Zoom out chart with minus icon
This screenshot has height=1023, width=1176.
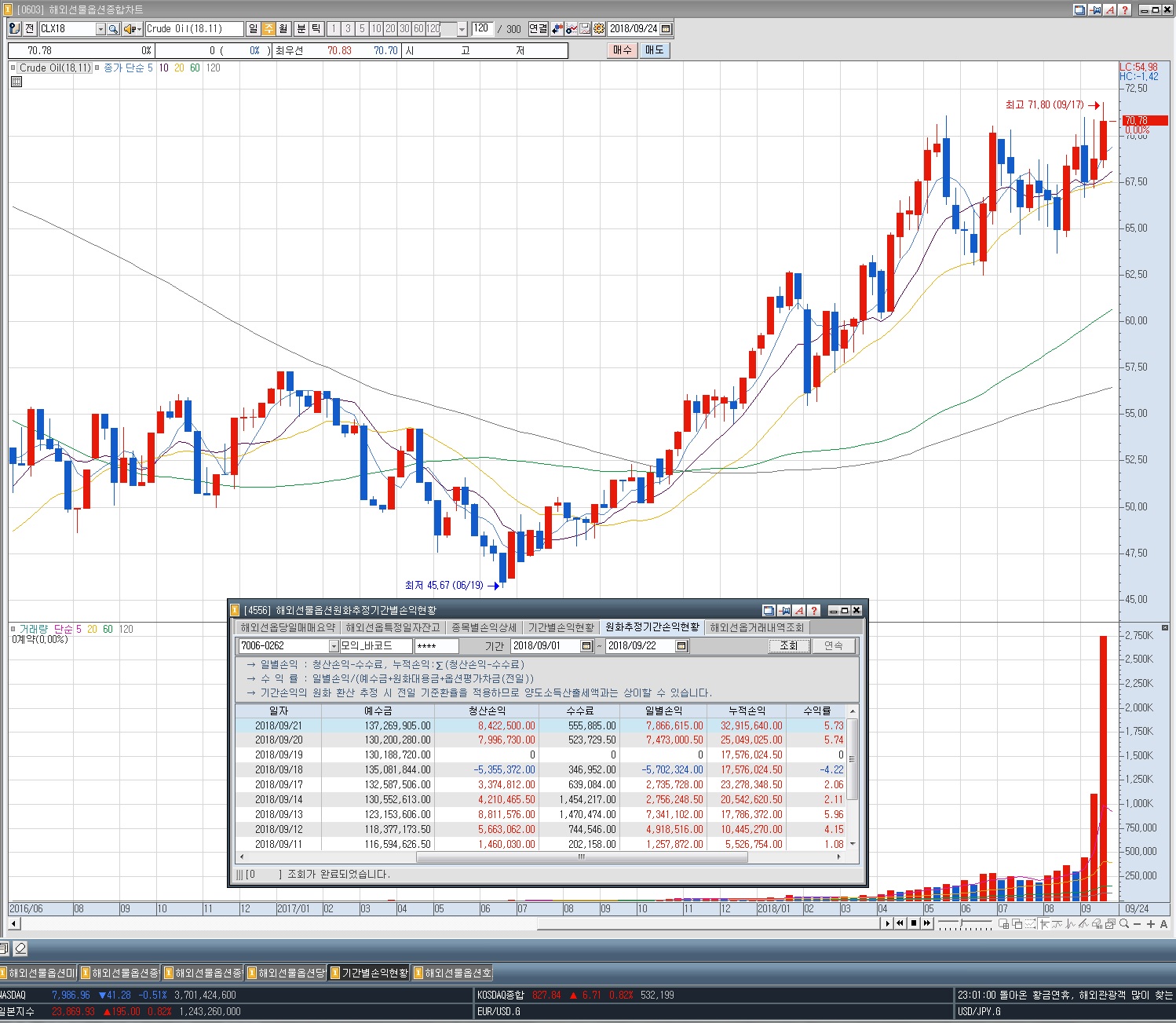(x=1138, y=924)
